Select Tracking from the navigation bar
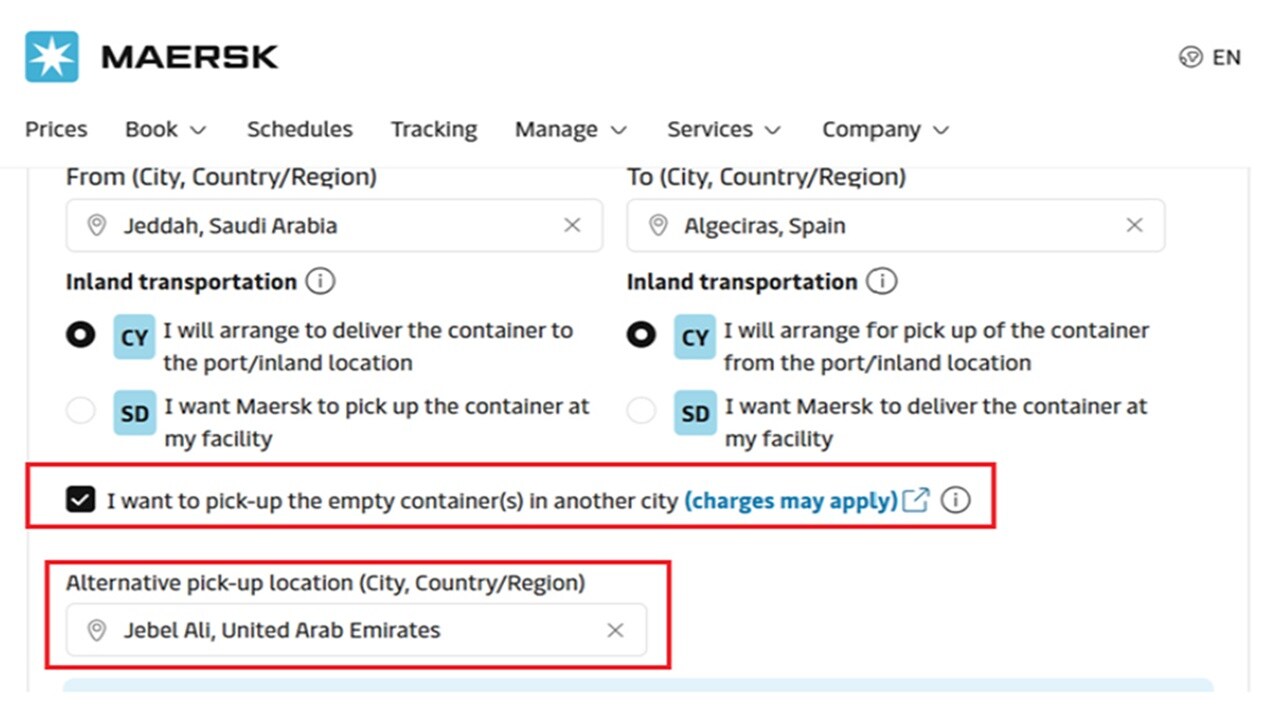 pos(434,129)
